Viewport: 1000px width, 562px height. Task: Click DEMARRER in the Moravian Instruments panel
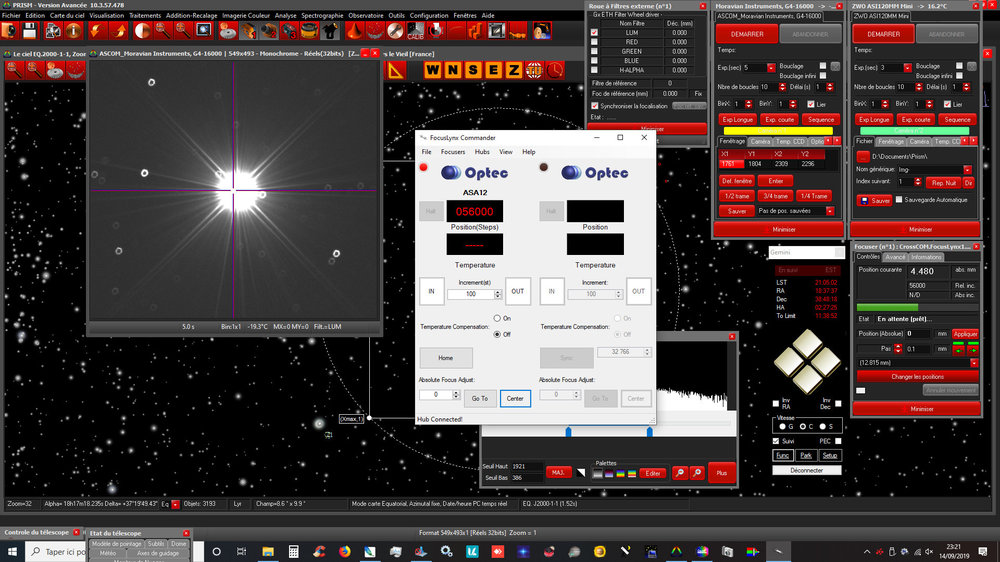point(747,34)
